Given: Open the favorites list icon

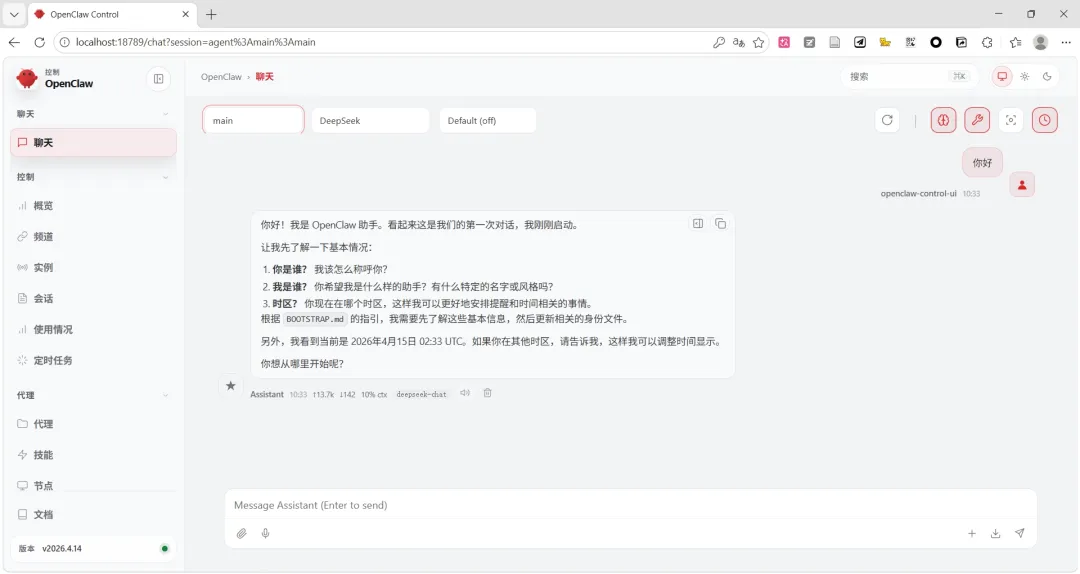Looking at the screenshot, I should [1015, 42].
